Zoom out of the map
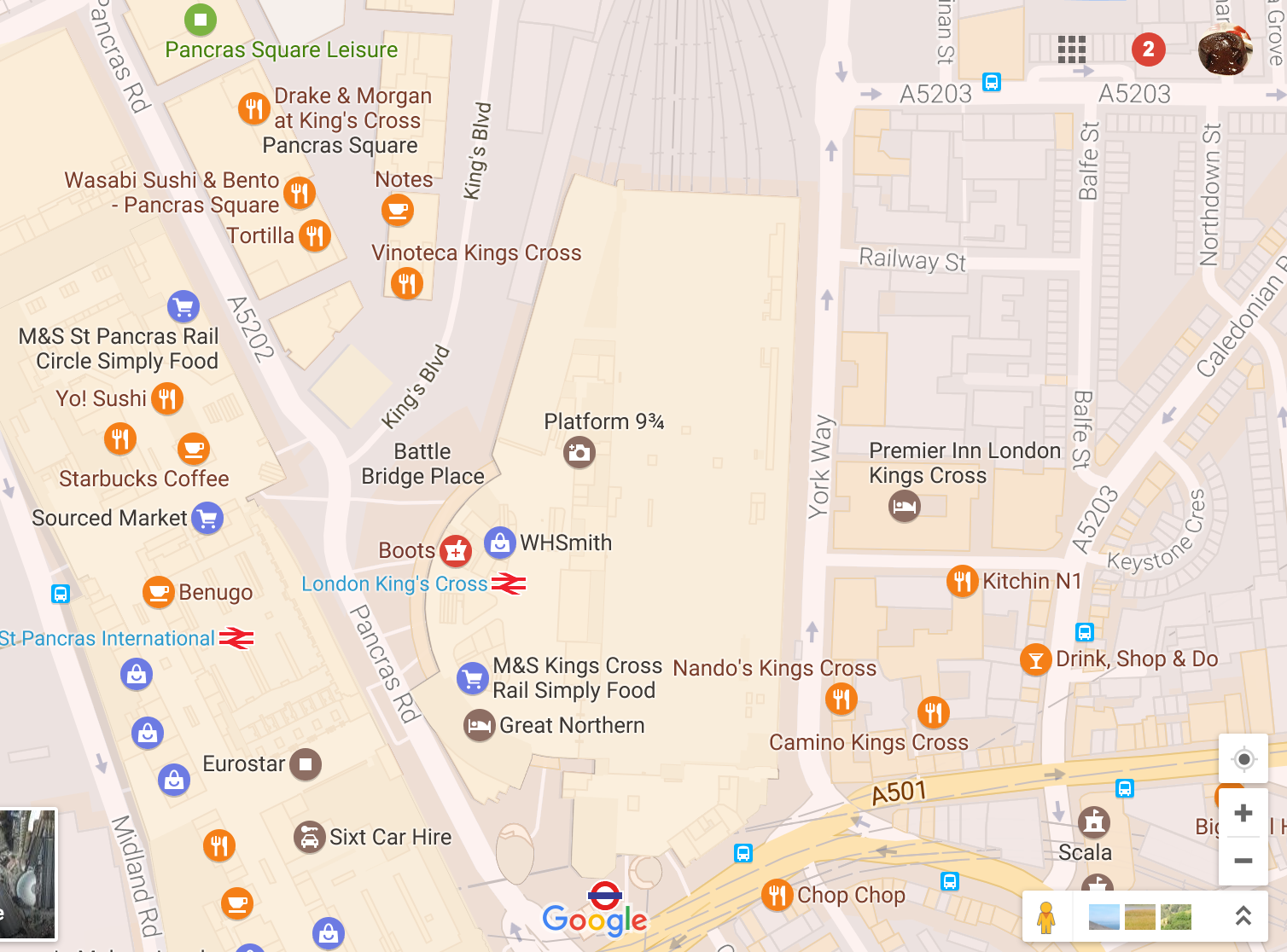The width and height of the screenshot is (1287, 952). point(1243,861)
